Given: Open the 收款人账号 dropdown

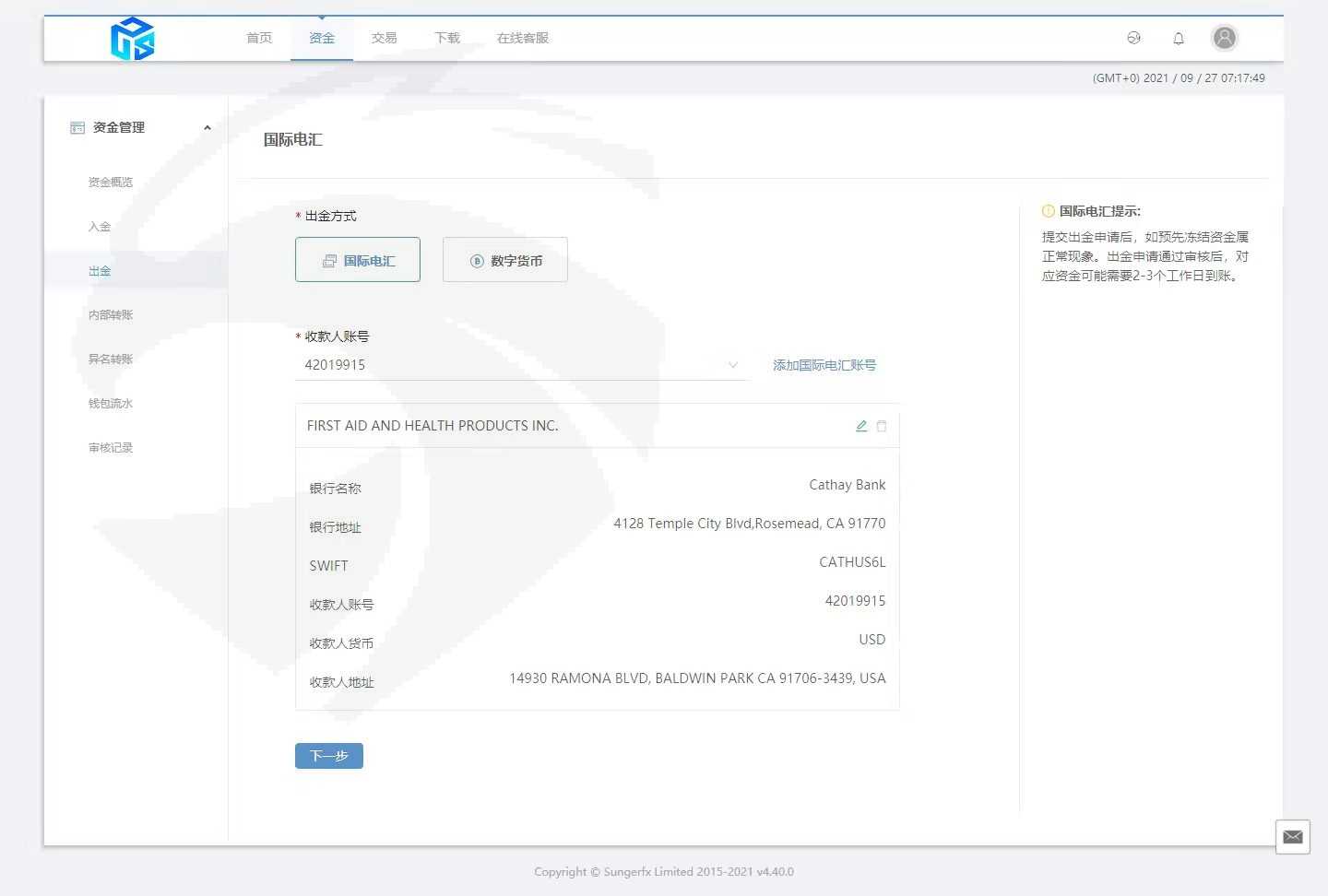Looking at the screenshot, I should [521, 365].
